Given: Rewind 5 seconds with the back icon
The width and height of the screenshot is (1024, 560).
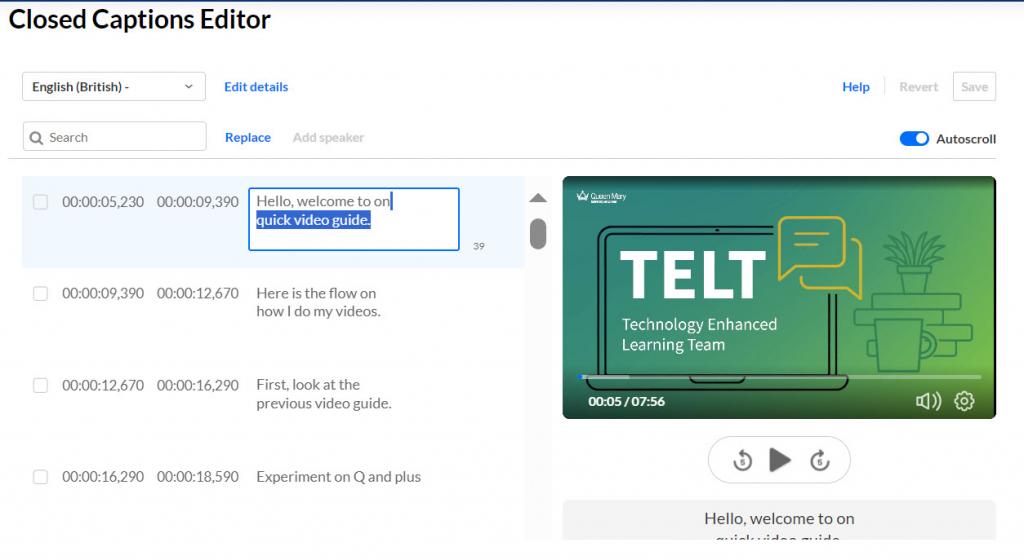Looking at the screenshot, I should [742, 460].
